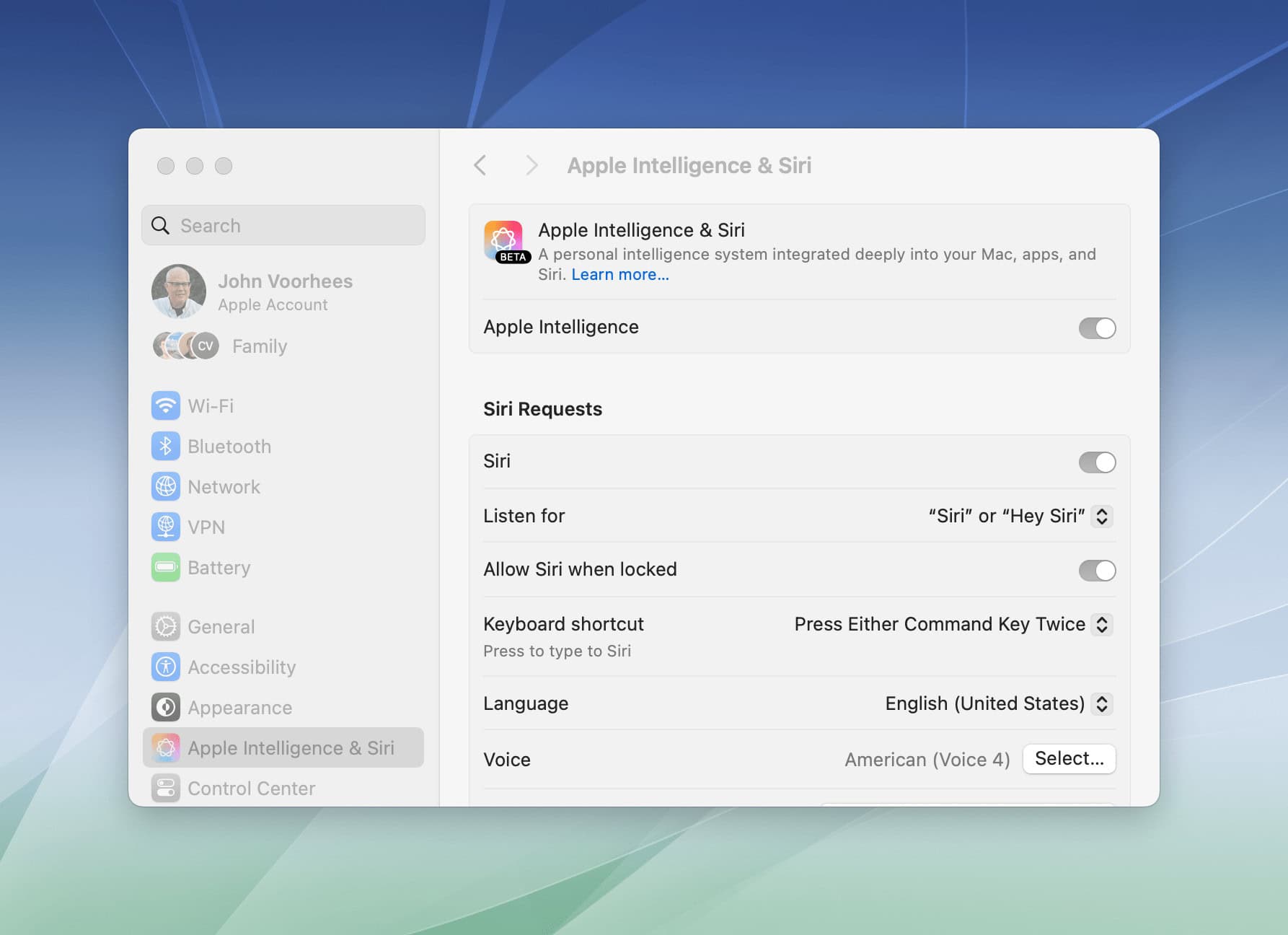Click the Appearance icon in sidebar

[166, 707]
